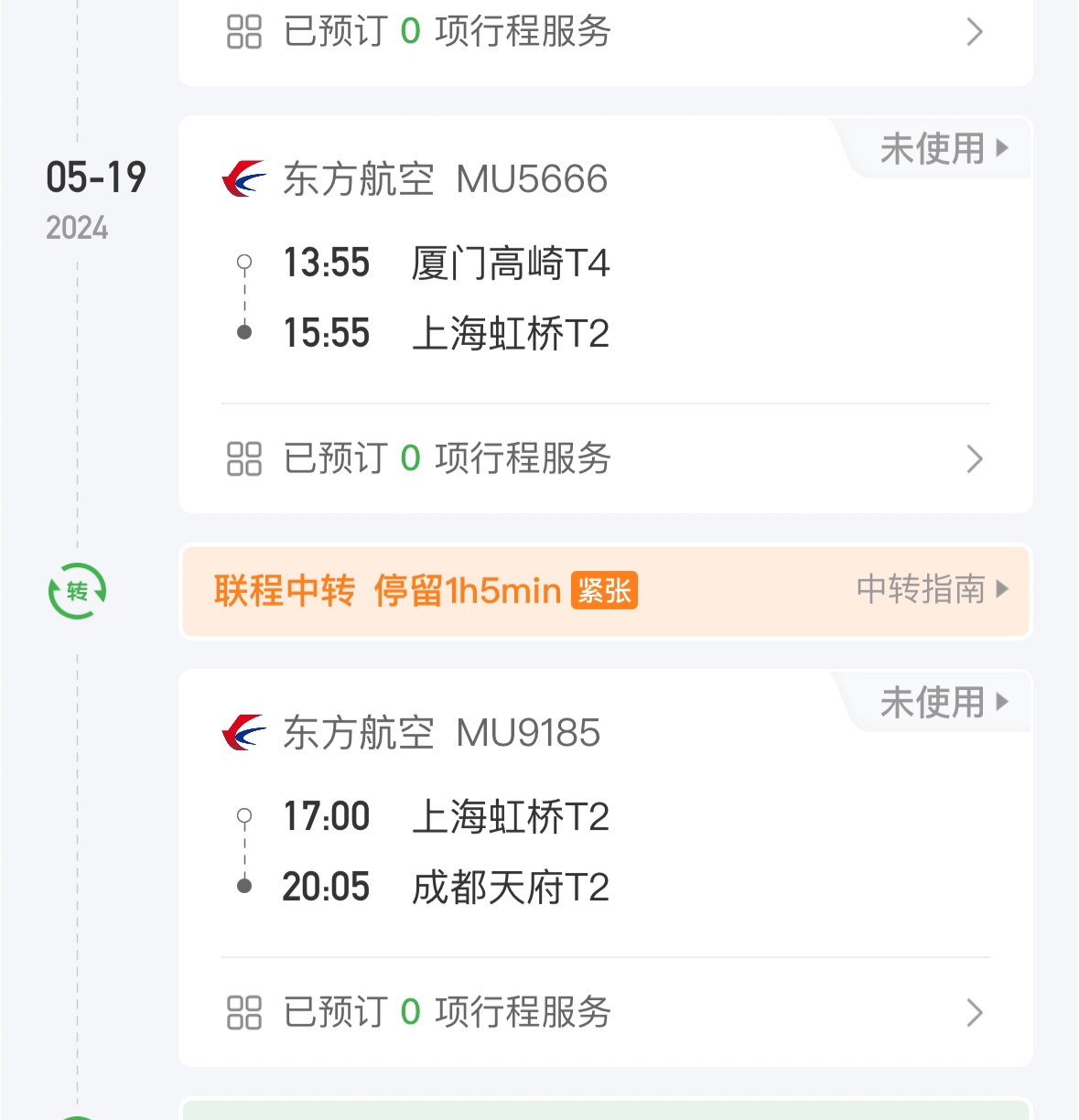
Task: Tap the green 转 transfer icon
Action: [78, 591]
